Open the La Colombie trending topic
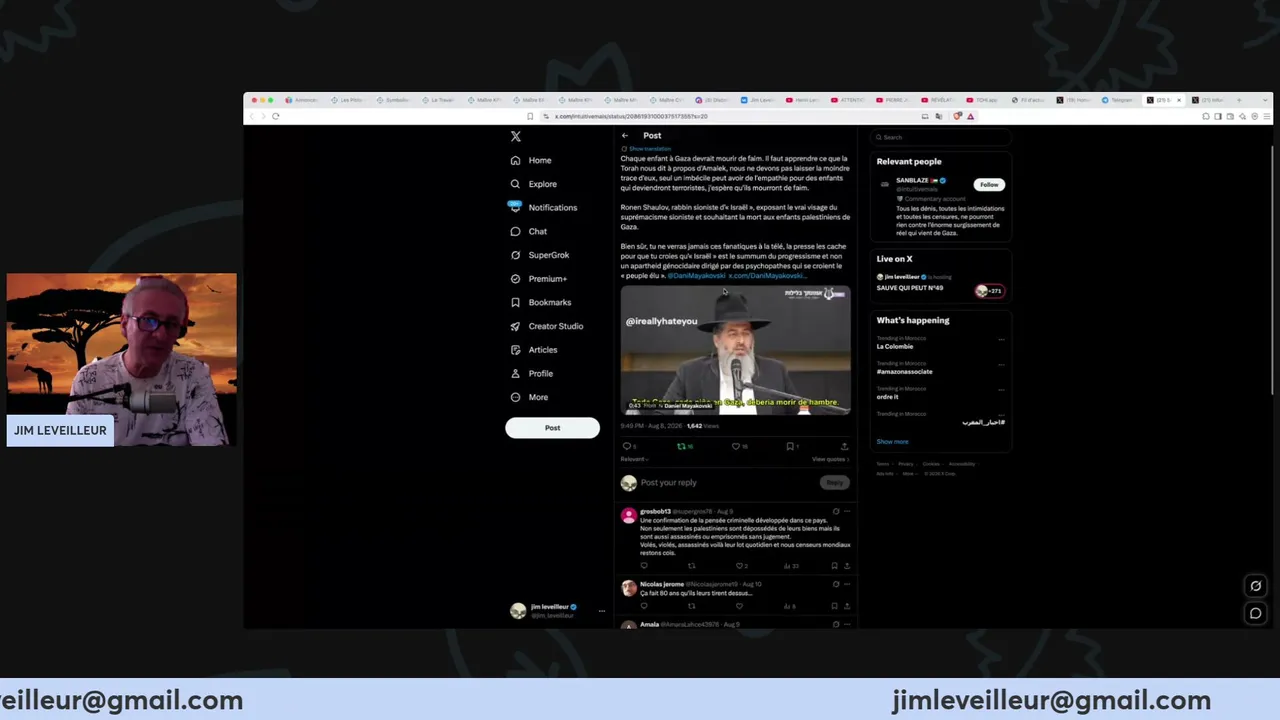The image size is (1280, 720). coord(895,346)
